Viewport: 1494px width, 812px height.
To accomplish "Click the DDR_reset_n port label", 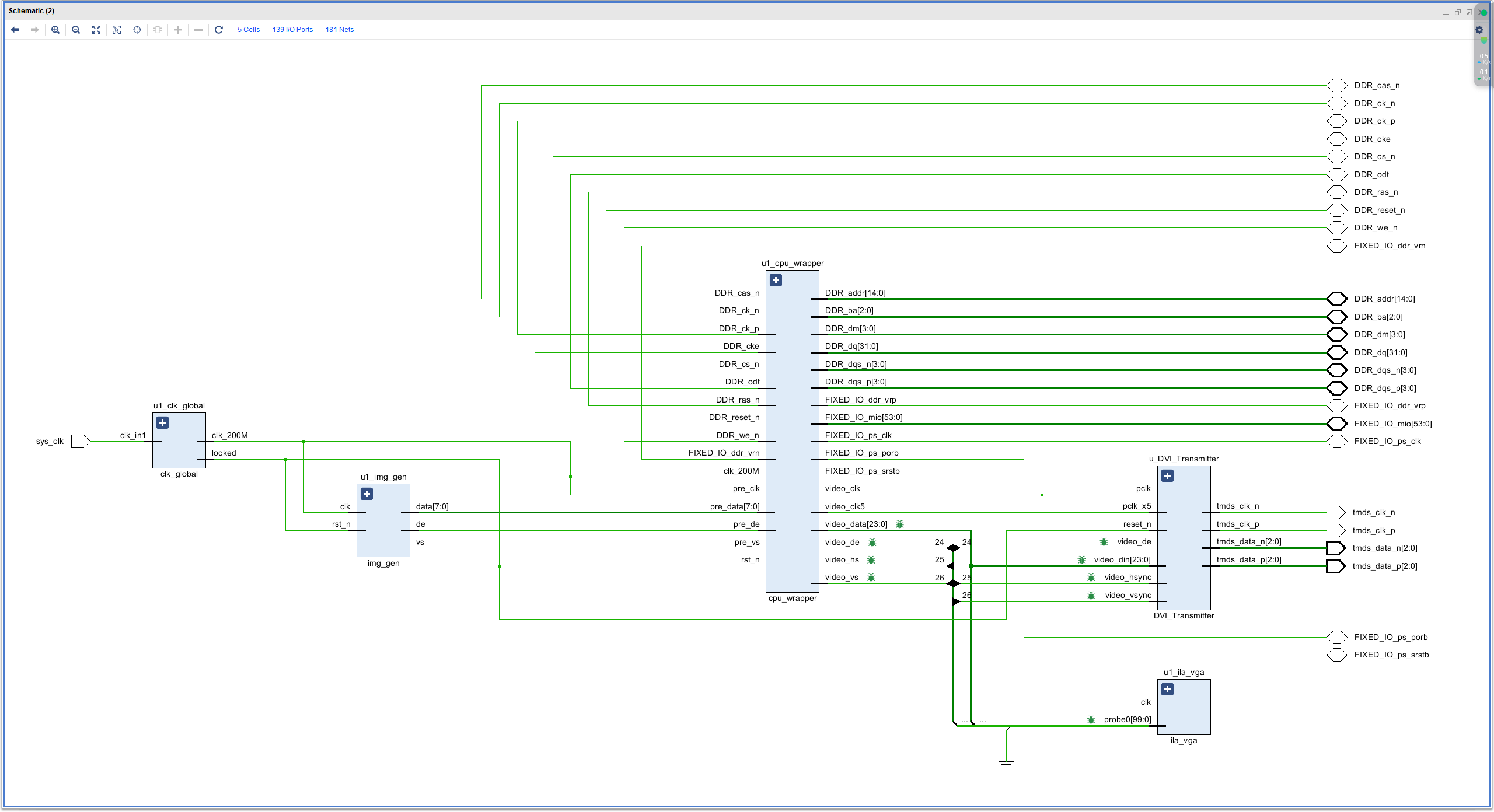I will [1379, 210].
